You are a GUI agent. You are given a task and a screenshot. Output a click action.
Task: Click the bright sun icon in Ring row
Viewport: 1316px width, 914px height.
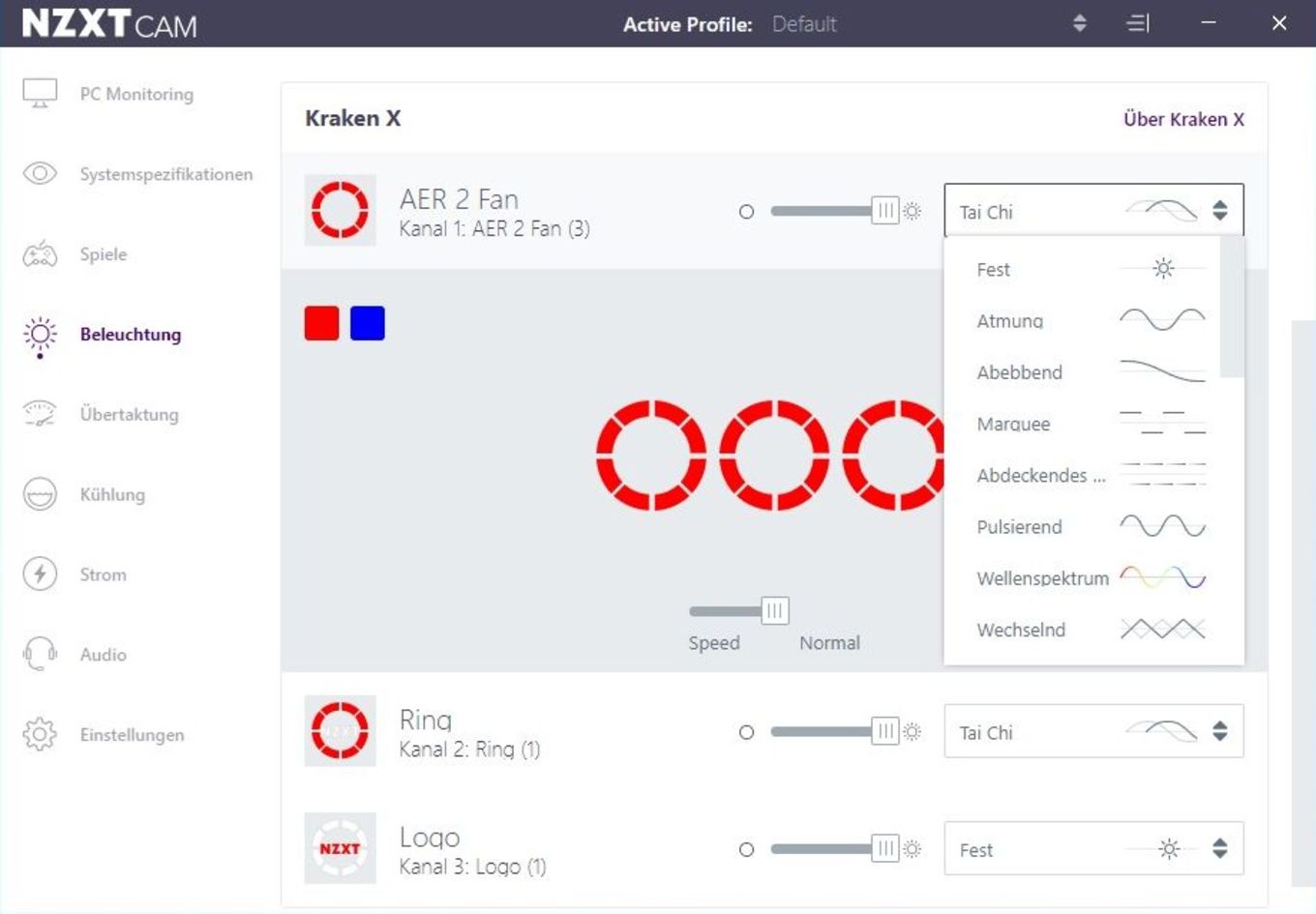point(912,732)
